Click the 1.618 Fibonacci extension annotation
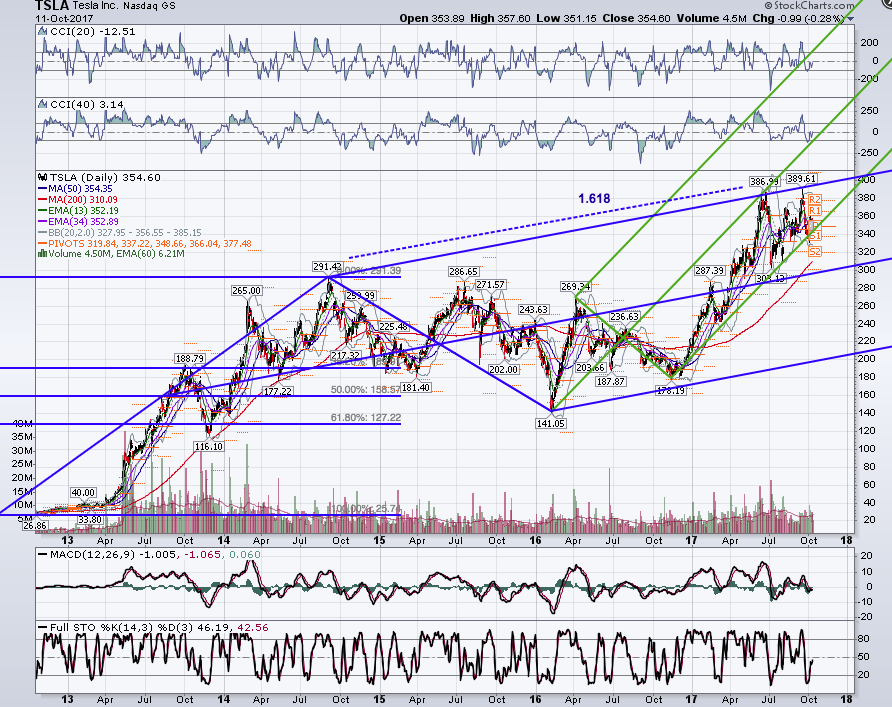892x707 pixels. tap(594, 199)
